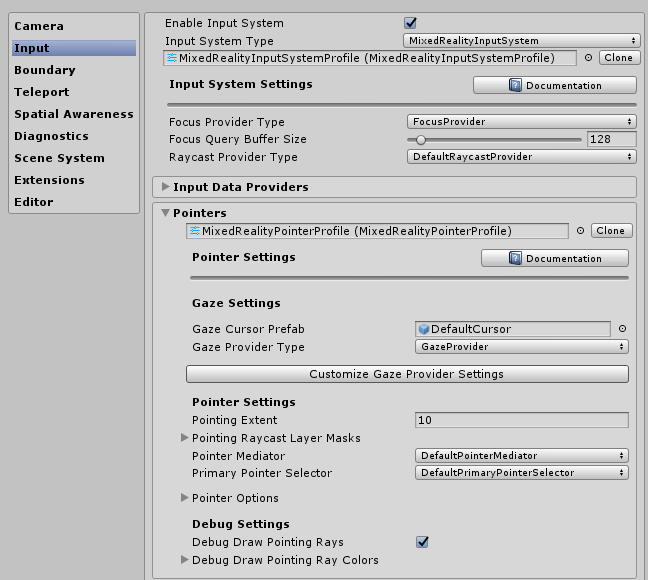Clone the MixedRealityInputSystemProfile
The height and width of the screenshot is (580, 648).
(619, 58)
